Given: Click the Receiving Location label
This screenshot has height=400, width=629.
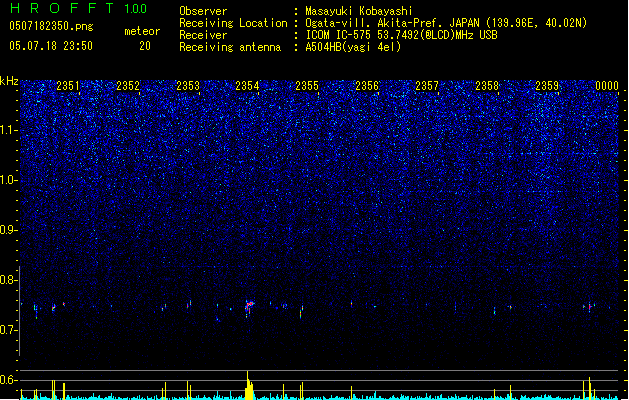Looking at the screenshot, I should (233, 23).
